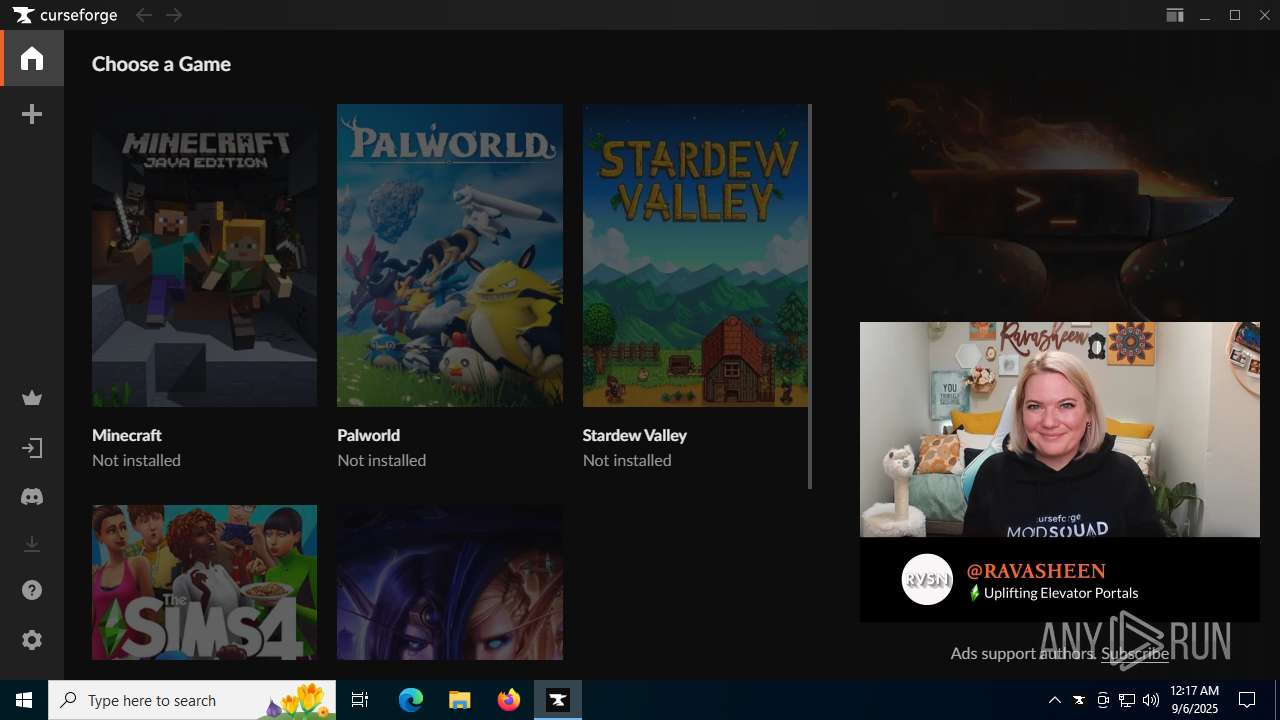This screenshot has height=720, width=1280.
Task: Show hidden system tray icons
Action: [x=1055, y=700]
